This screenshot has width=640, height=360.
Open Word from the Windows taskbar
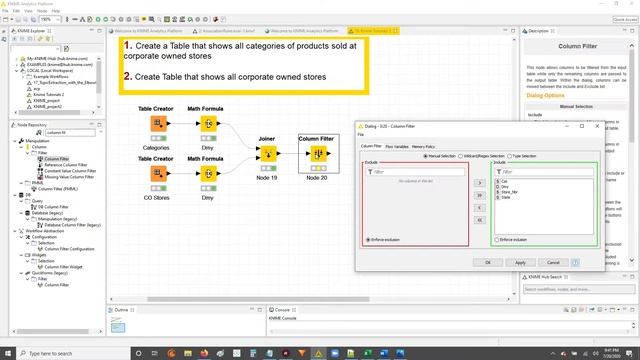[x=384, y=353]
